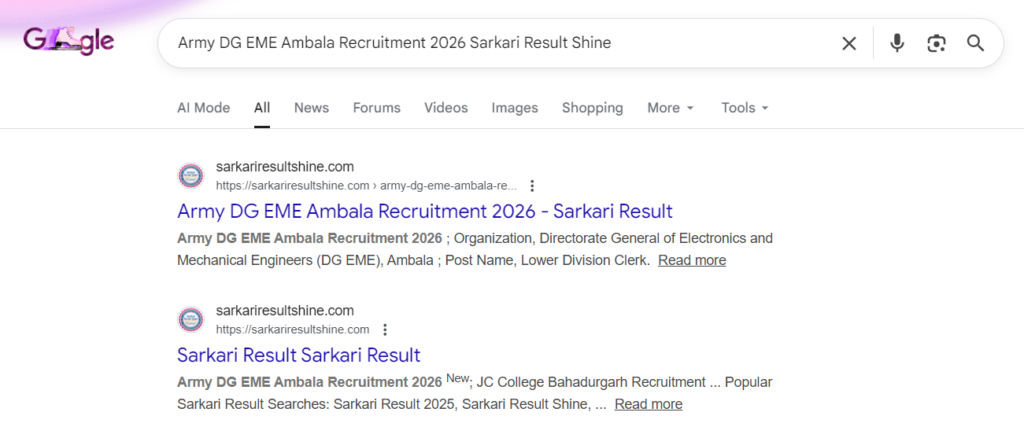Go to the Videos tab
This screenshot has height=438, width=1024.
point(445,108)
